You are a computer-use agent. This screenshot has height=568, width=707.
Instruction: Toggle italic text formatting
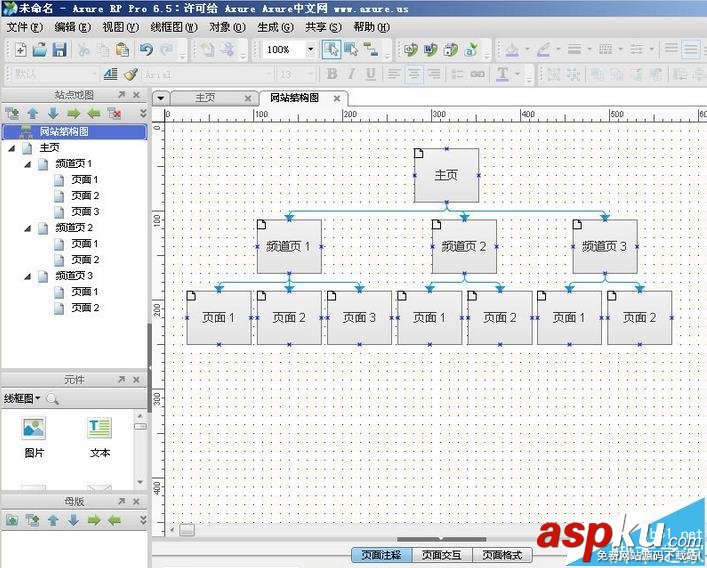pyautogui.click(x=351, y=74)
